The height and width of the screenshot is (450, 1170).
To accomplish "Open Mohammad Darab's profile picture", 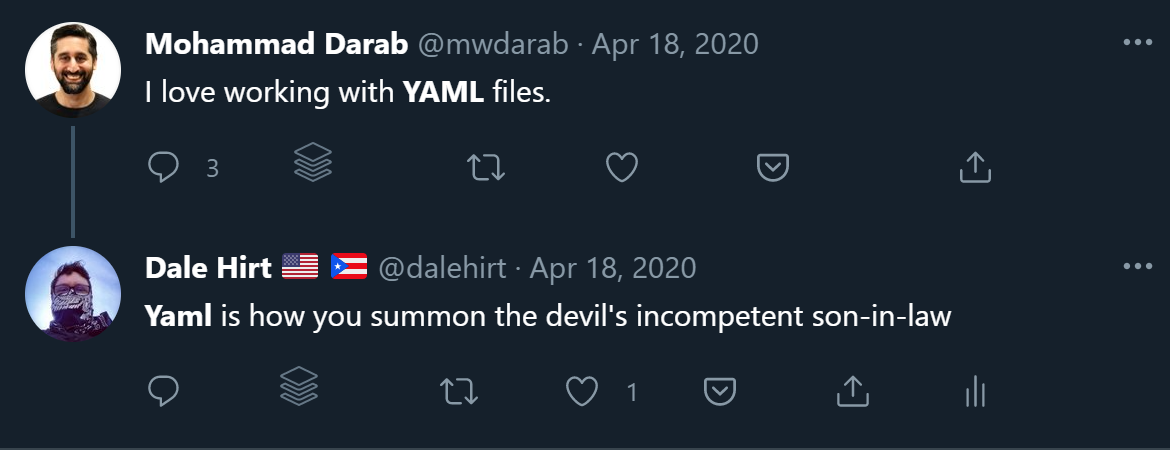I will [x=73, y=70].
